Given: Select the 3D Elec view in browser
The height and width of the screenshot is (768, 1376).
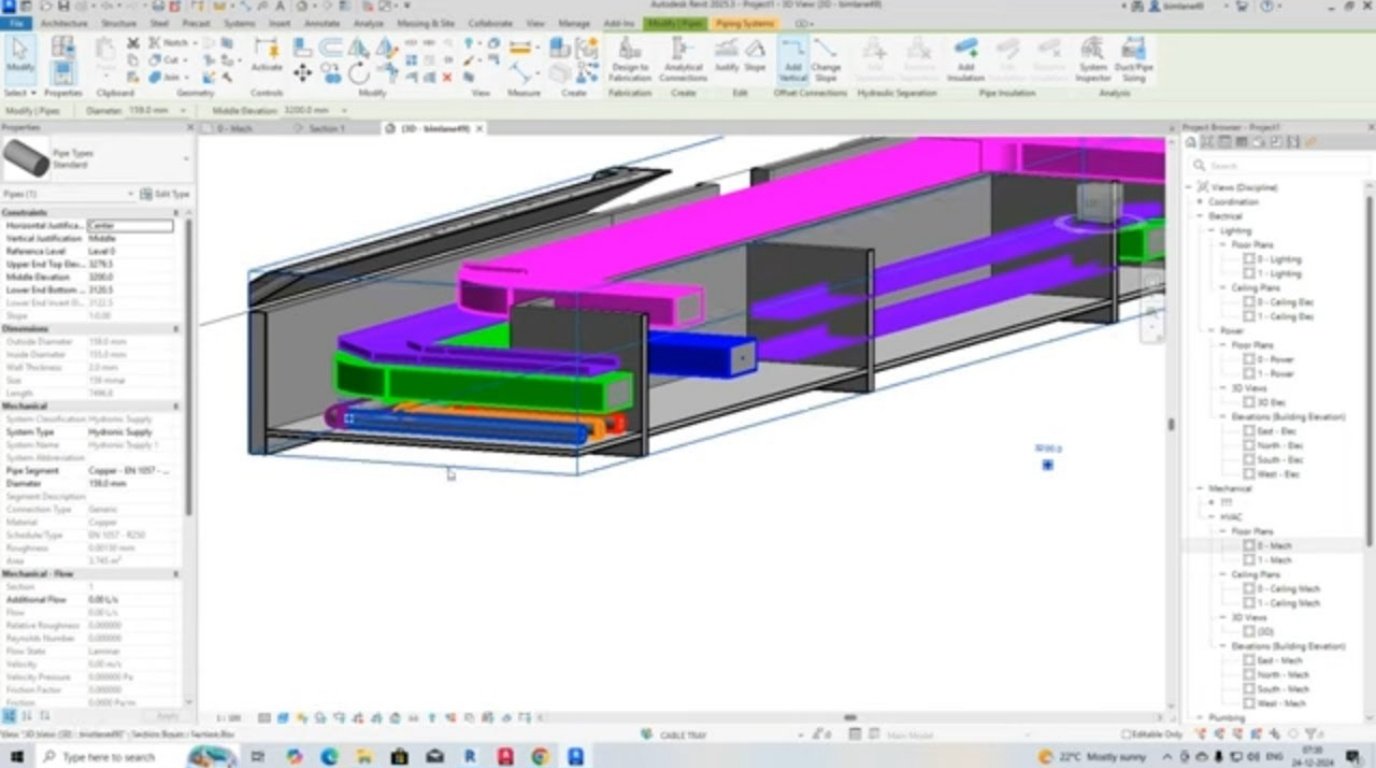Looking at the screenshot, I should point(1271,402).
